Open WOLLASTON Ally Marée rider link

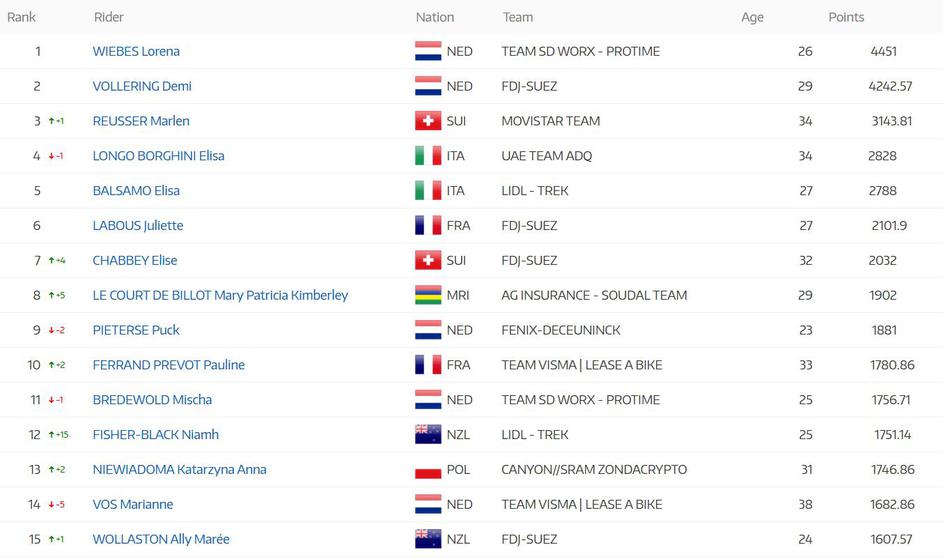click(x=161, y=539)
